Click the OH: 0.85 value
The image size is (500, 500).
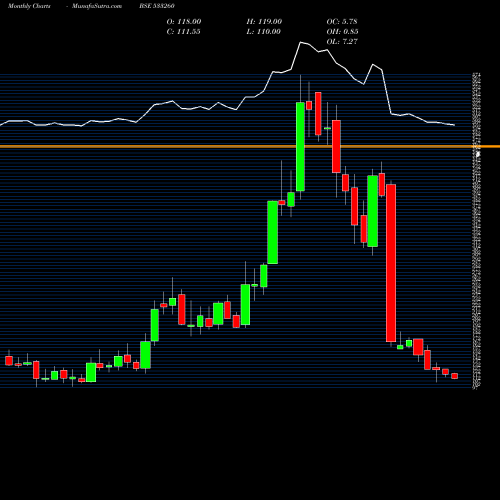(x=342, y=32)
